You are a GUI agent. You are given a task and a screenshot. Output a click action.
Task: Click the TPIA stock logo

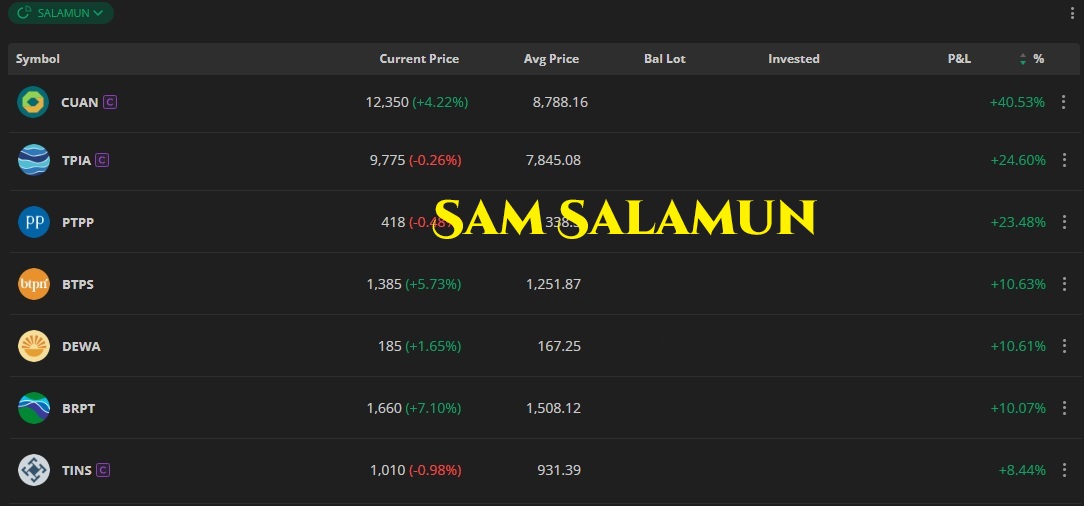(33, 160)
